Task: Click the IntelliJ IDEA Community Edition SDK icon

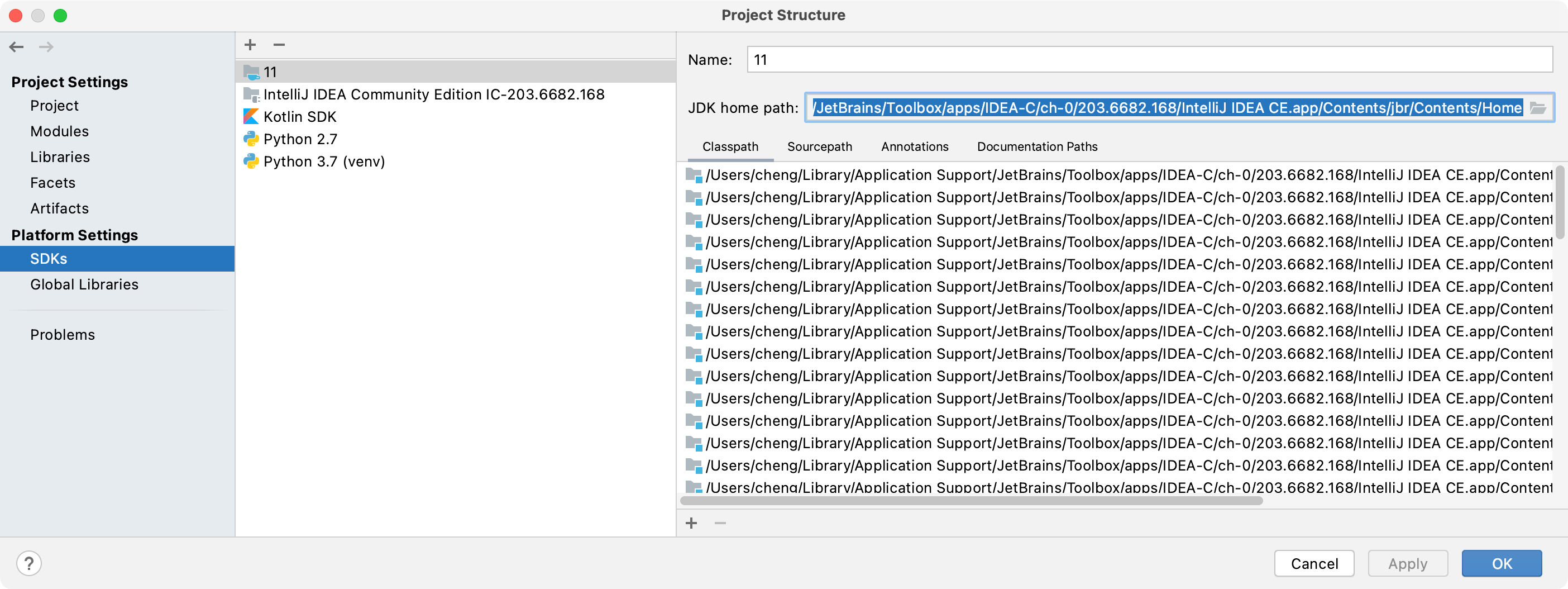Action: 251,95
